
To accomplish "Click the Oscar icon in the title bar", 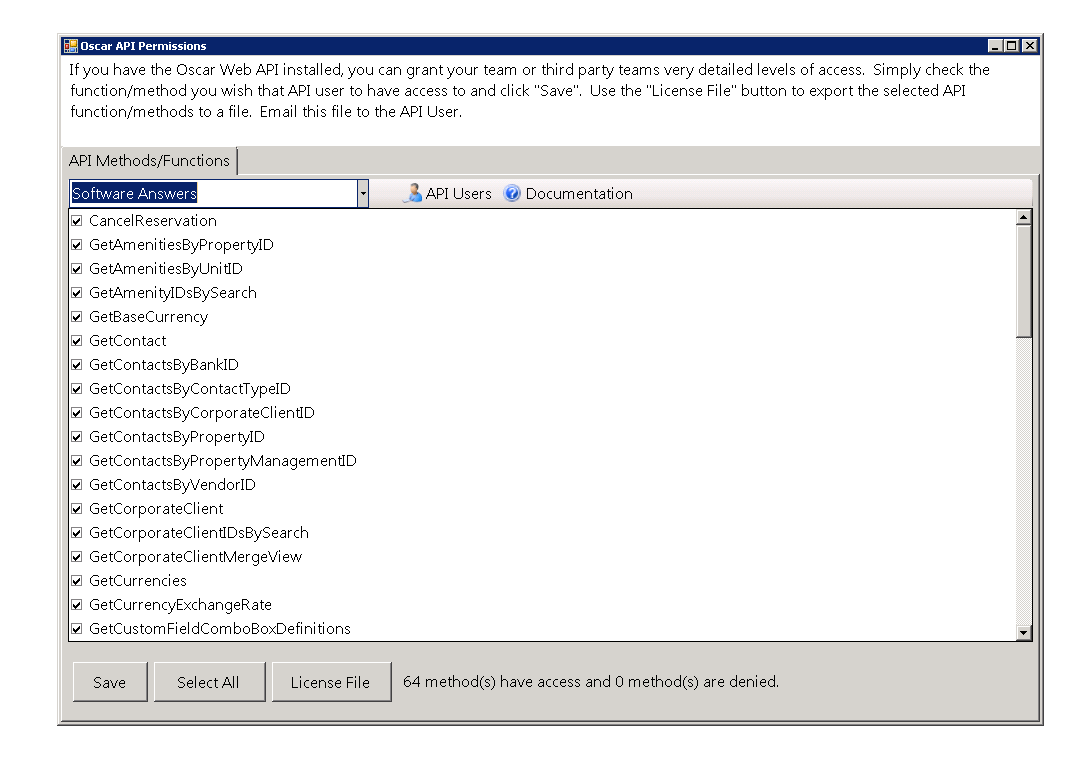I will click(x=70, y=45).
